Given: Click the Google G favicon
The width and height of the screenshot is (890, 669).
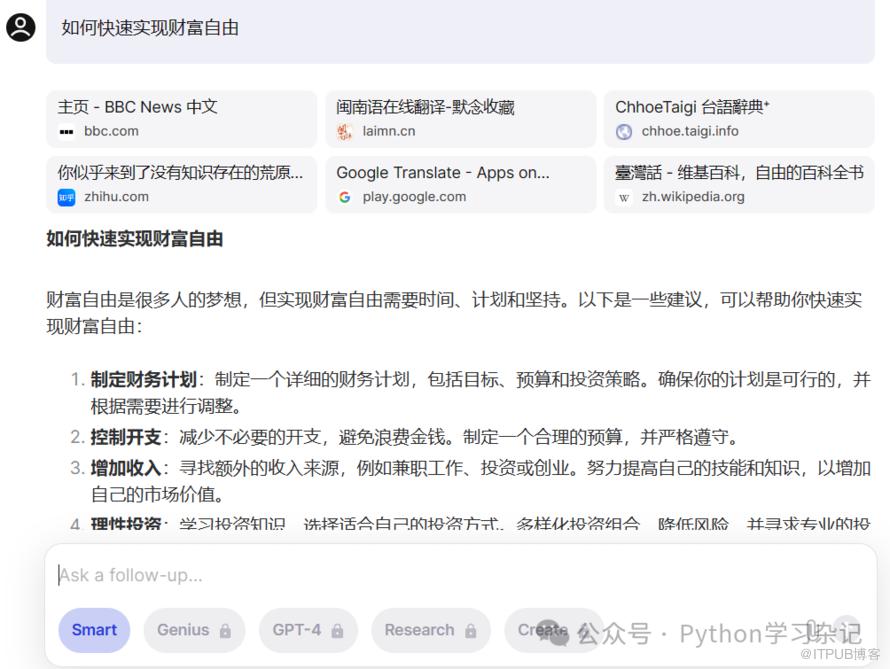Looking at the screenshot, I should pos(345,197).
